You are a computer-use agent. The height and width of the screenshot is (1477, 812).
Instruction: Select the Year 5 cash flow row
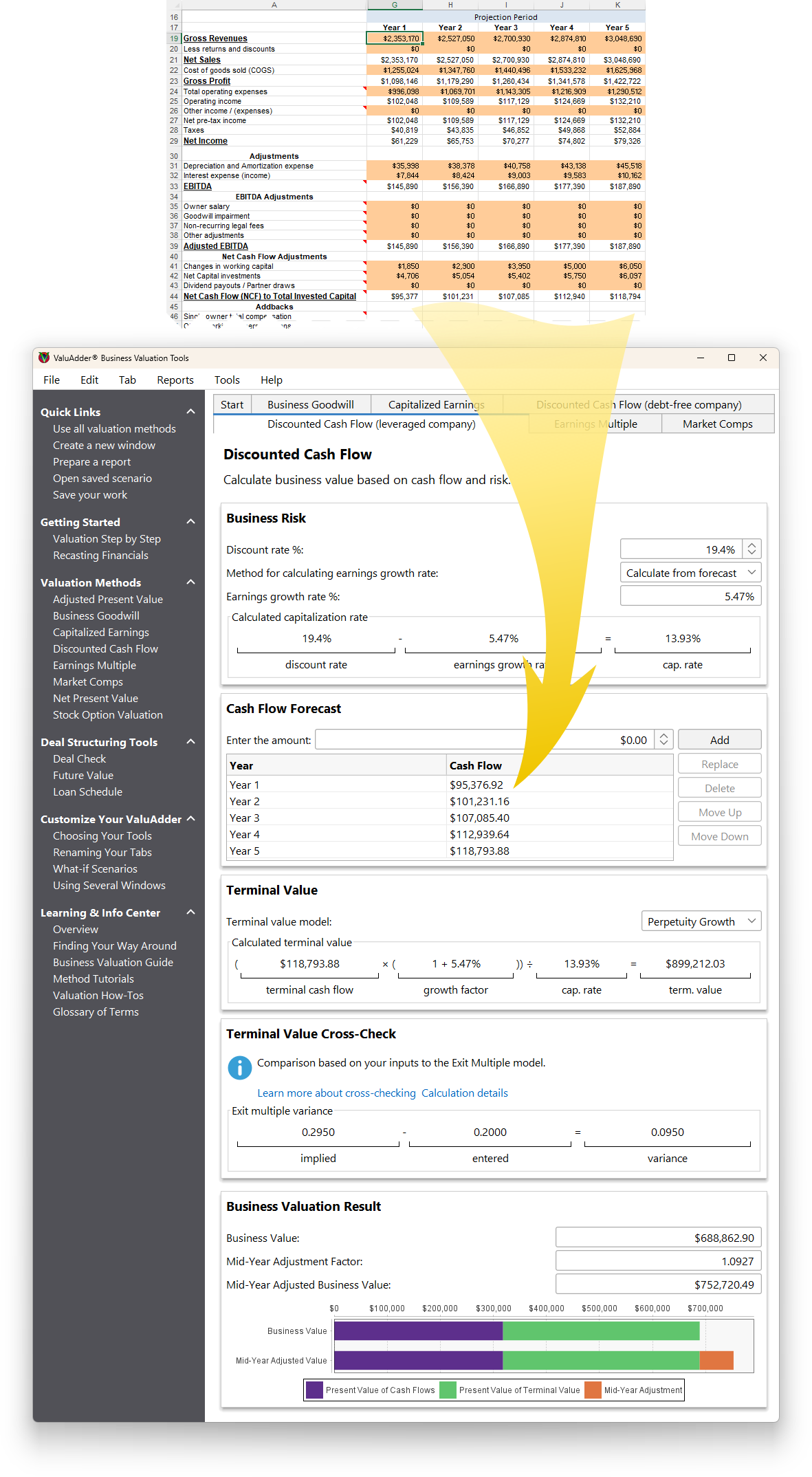[450, 851]
